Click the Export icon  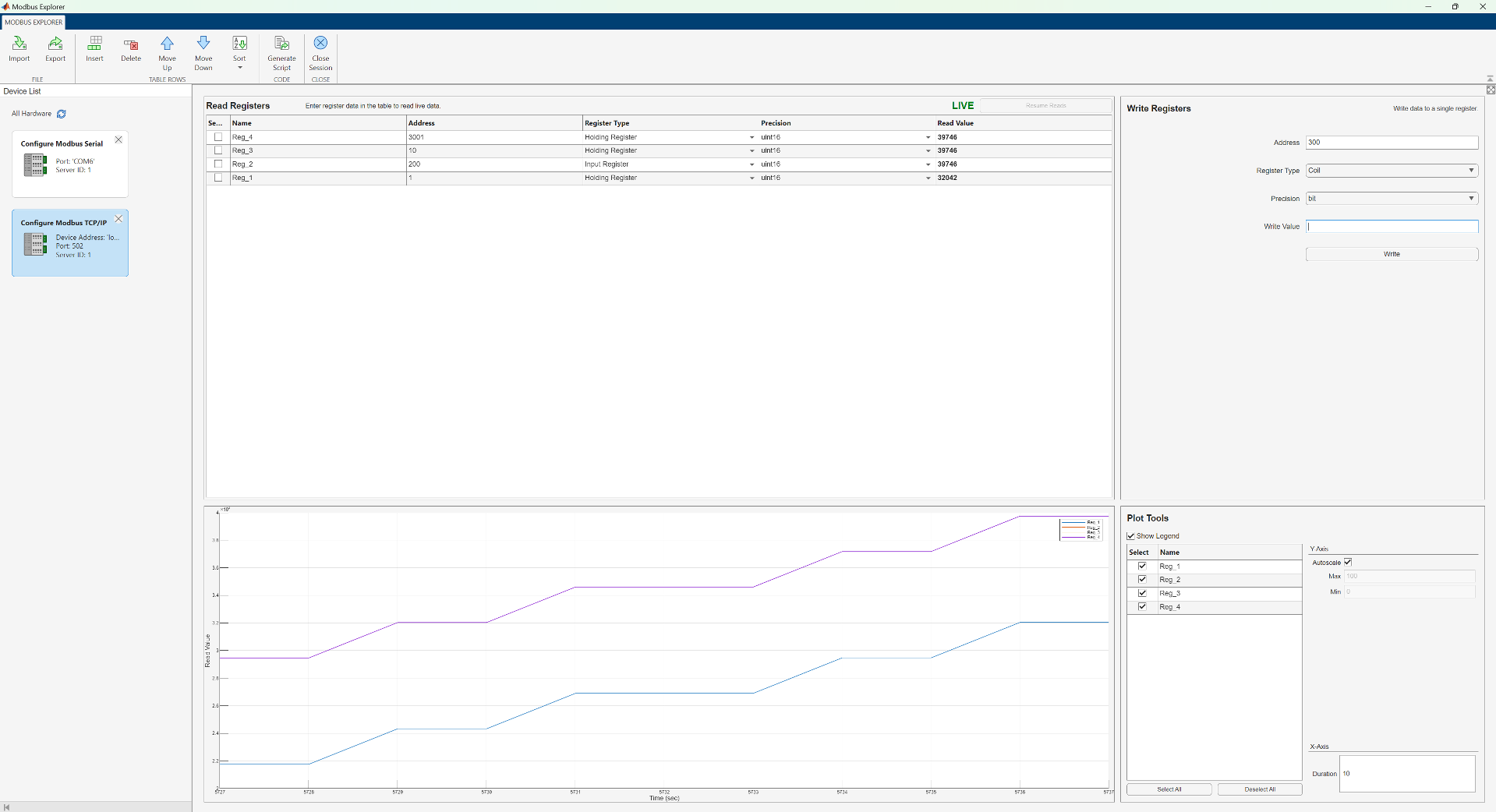[54, 49]
